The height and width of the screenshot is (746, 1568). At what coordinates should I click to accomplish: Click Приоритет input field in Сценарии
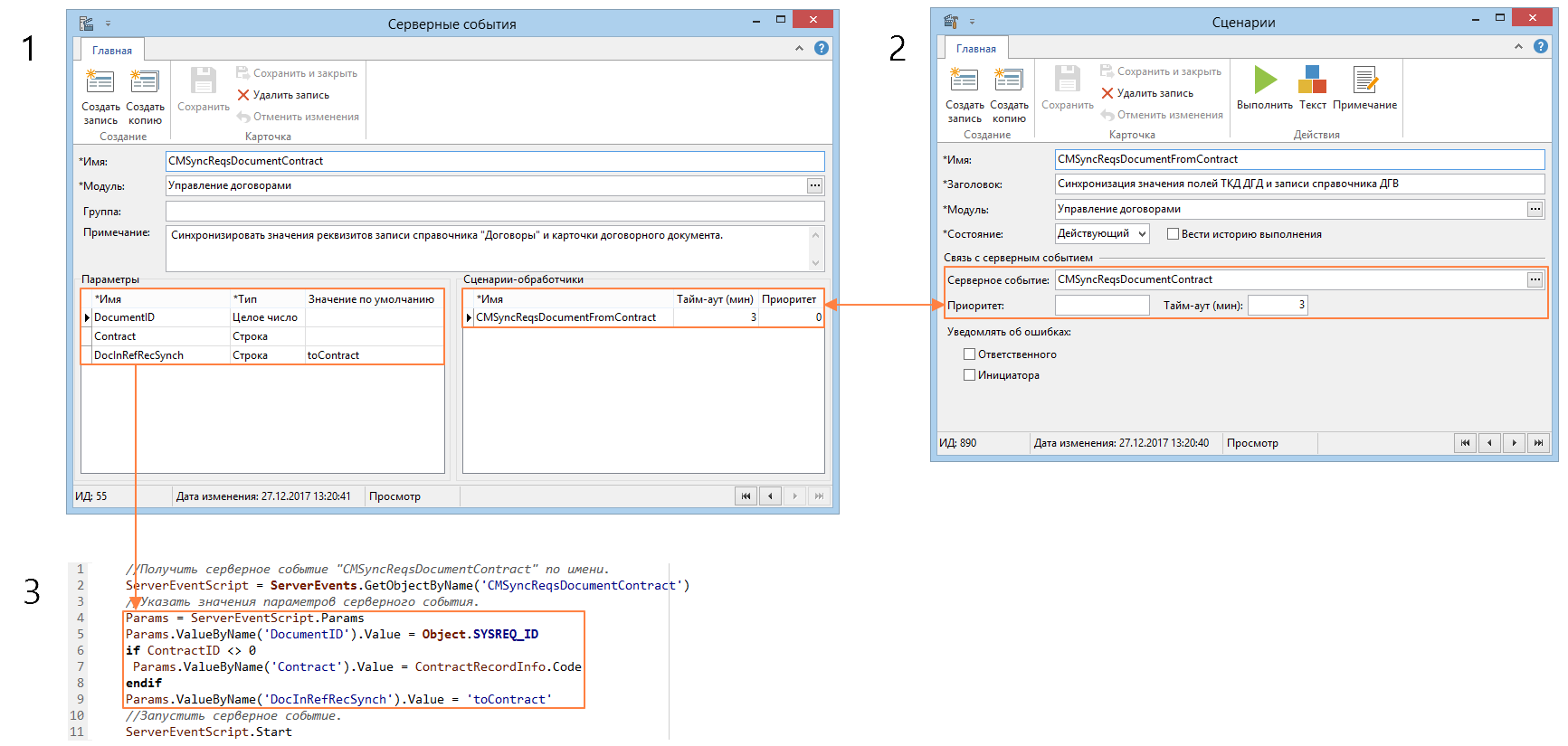tap(1102, 305)
